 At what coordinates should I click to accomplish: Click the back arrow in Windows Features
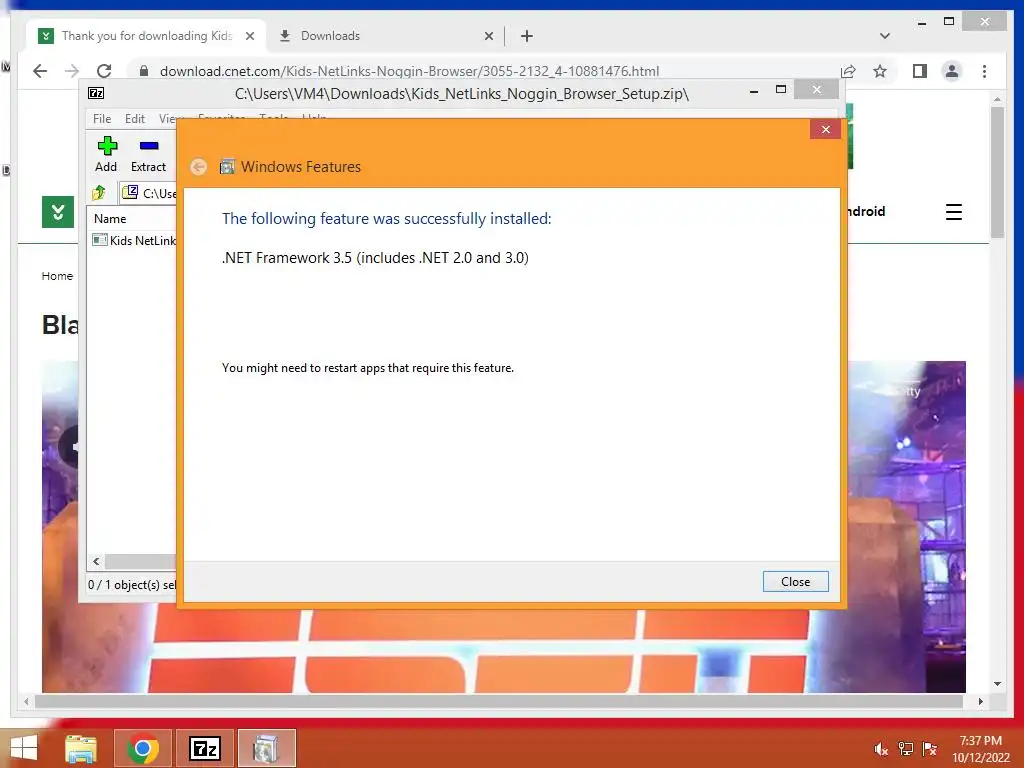(199, 167)
